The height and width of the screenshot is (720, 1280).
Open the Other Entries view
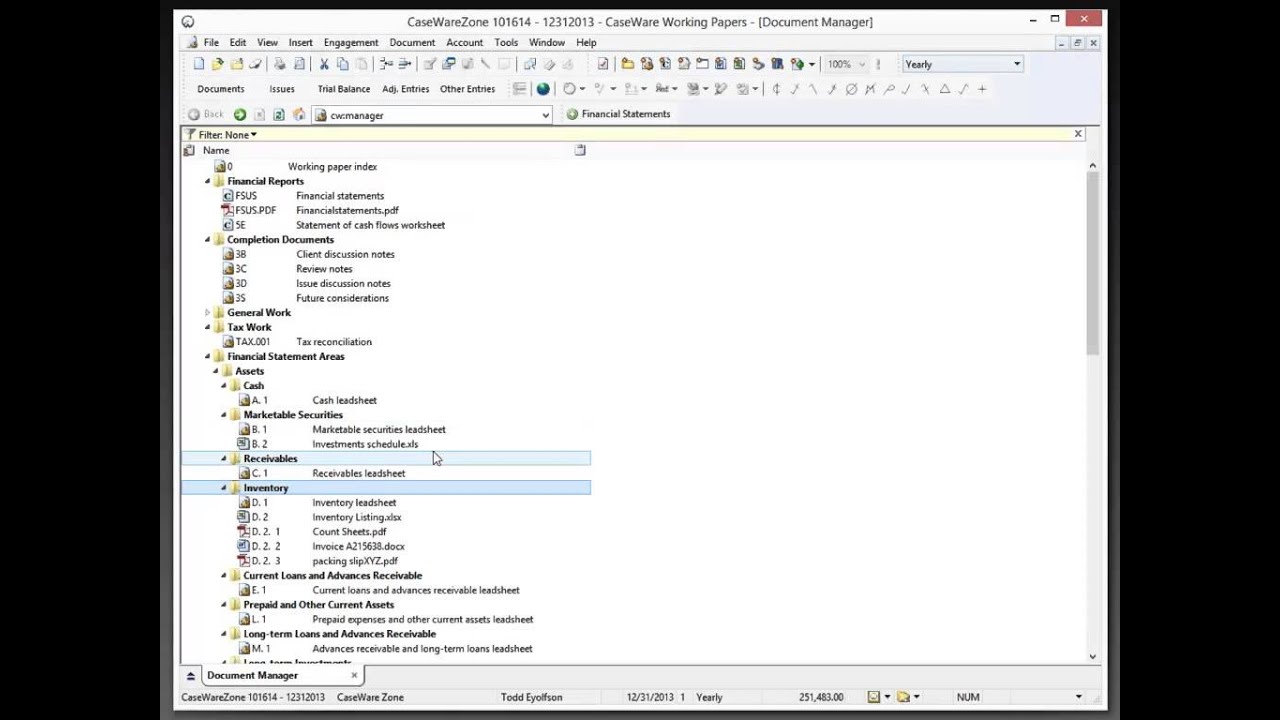click(467, 89)
